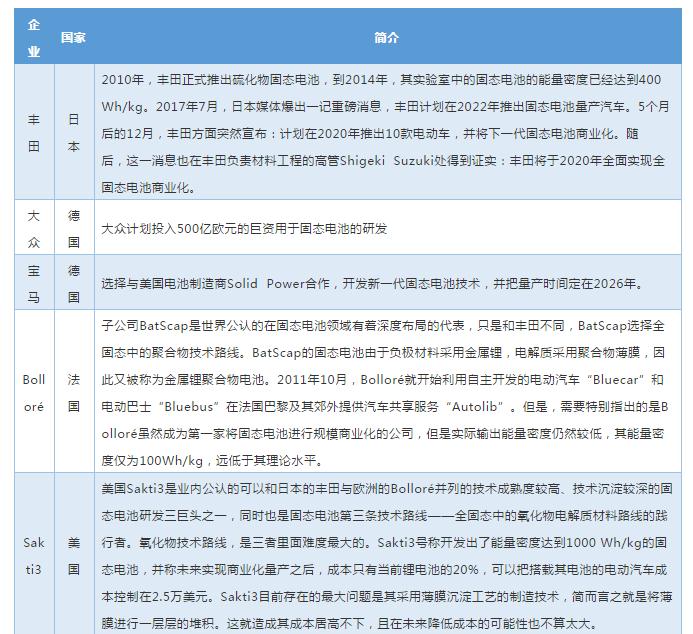693x634 pixels.
Task: Select the 美国 country cell
Action: pyautogui.click(x=74, y=554)
